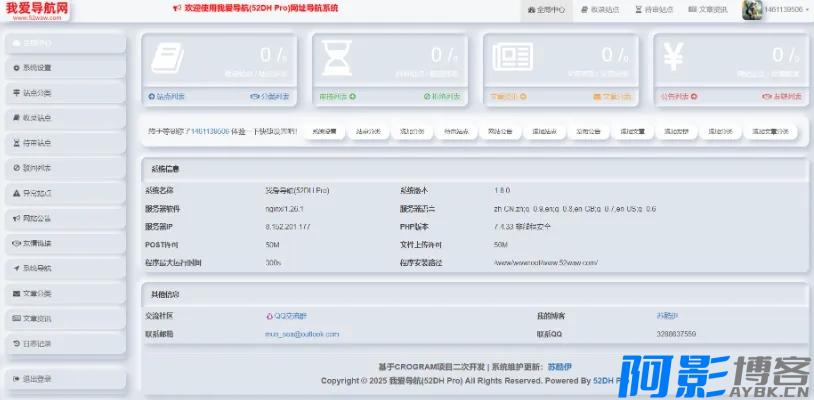The height and width of the screenshot is (400, 814).
Task: Click the 添加友链 quick-access button
Action: click(x=676, y=132)
